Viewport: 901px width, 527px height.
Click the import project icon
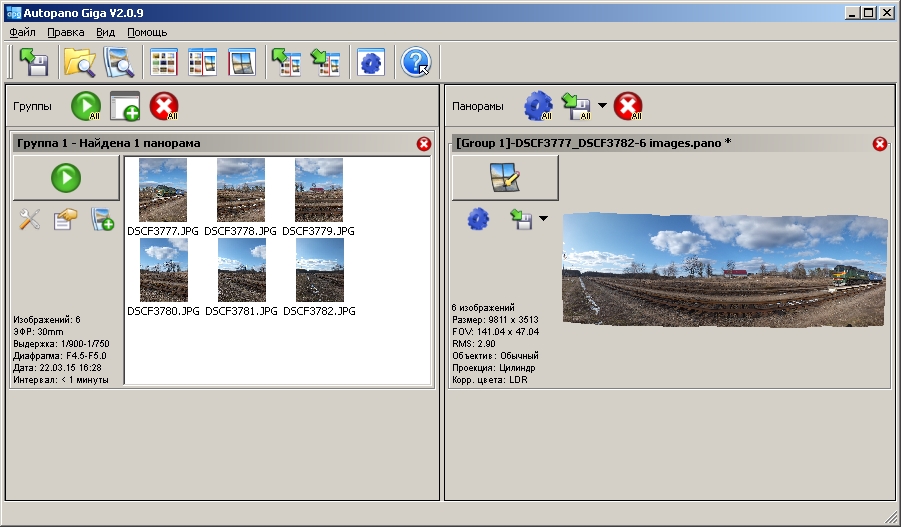(287, 62)
